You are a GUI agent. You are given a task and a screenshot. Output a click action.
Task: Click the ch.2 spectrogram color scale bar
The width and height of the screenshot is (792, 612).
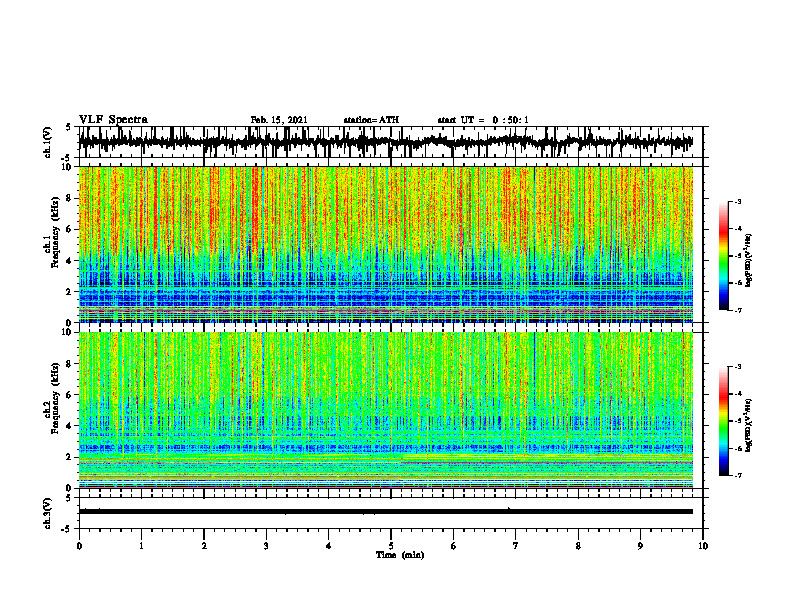click(723, 421)
